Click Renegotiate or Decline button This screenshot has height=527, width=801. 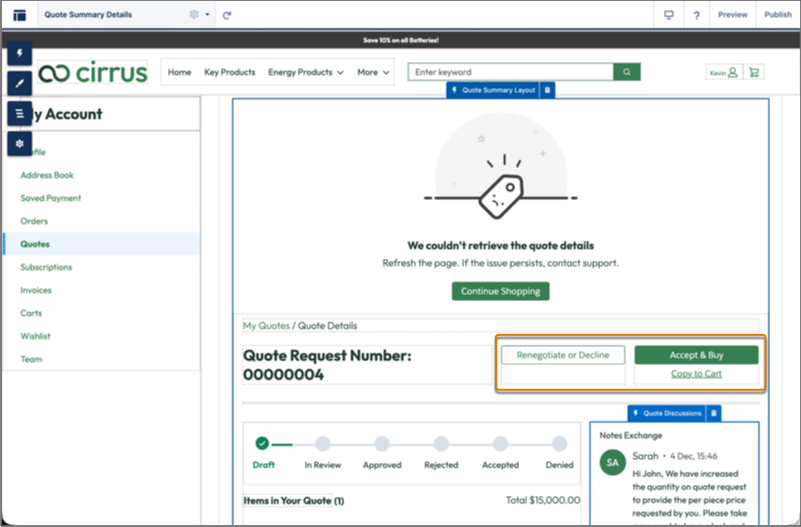tap(563, 355)
